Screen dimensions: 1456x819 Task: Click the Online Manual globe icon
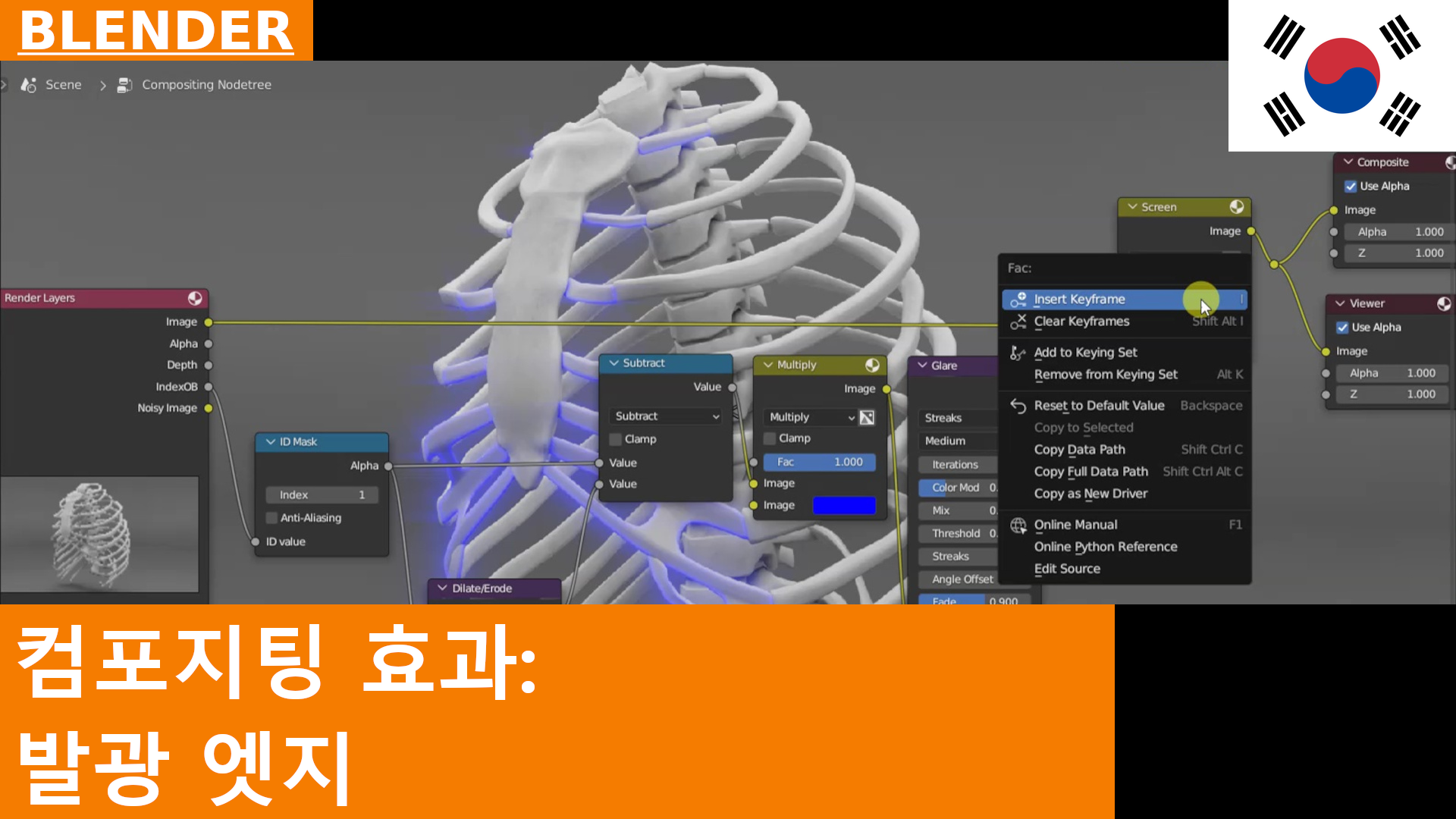1018,525
